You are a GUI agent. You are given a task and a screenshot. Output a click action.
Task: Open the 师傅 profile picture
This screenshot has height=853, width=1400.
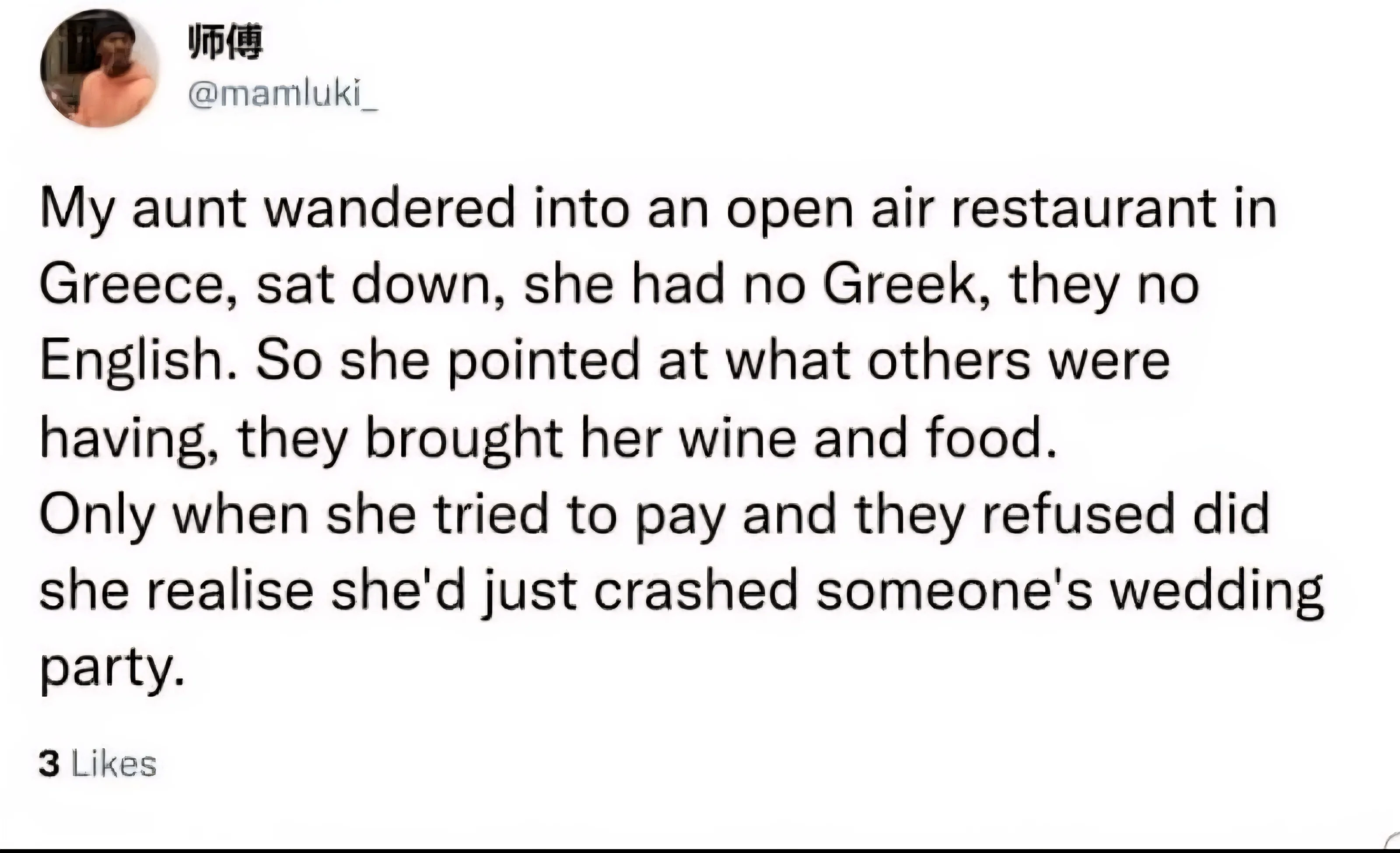coord(99,69)
